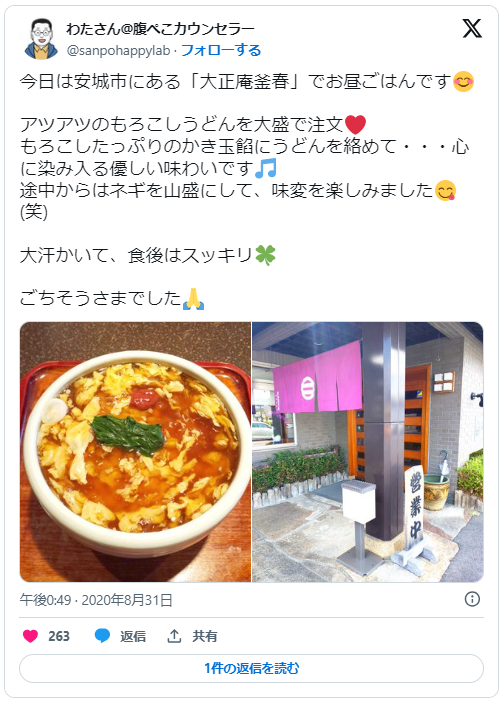Open the @sanpohappylab handle link

coord(118,50)
